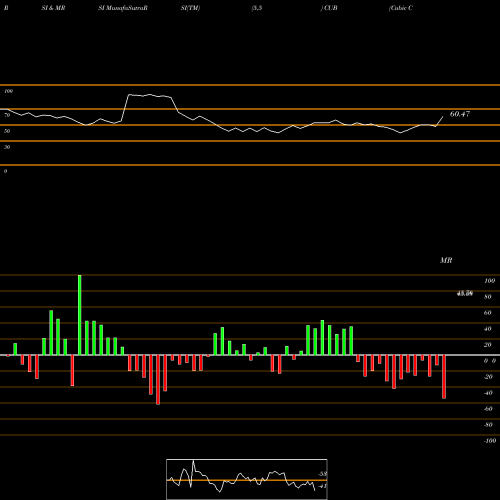Click the MR axis label 20
Image resolution: width=500 pixels, height=500 pixels.
488,345
